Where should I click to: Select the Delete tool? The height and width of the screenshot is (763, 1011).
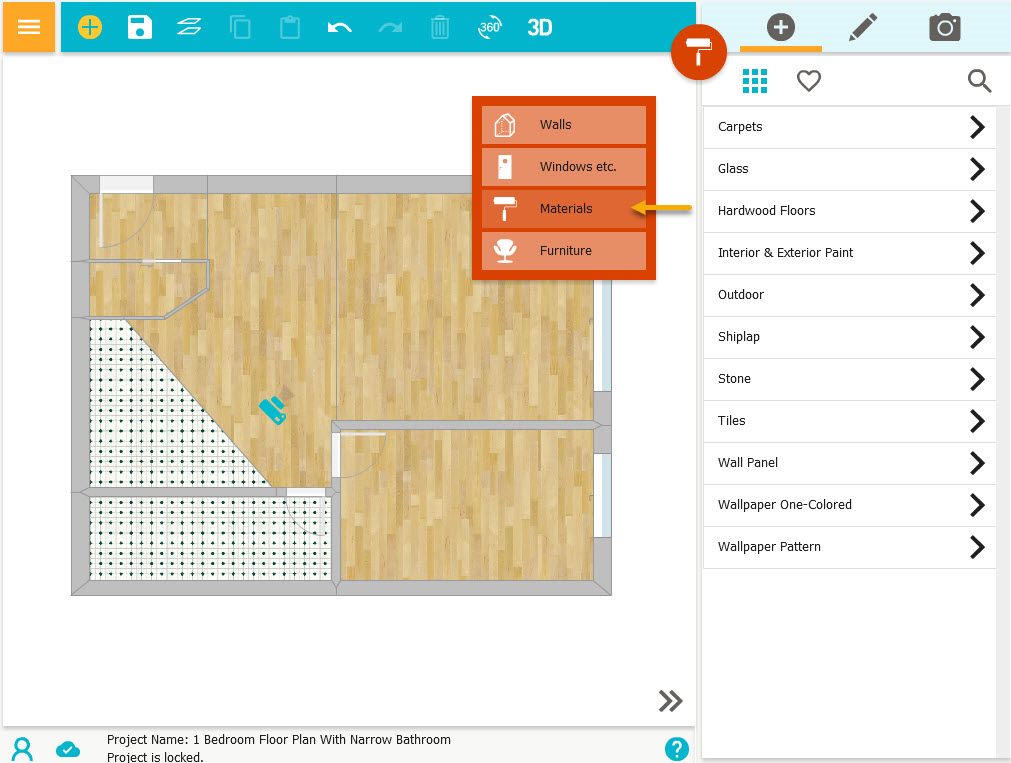[x=439, y=27]
